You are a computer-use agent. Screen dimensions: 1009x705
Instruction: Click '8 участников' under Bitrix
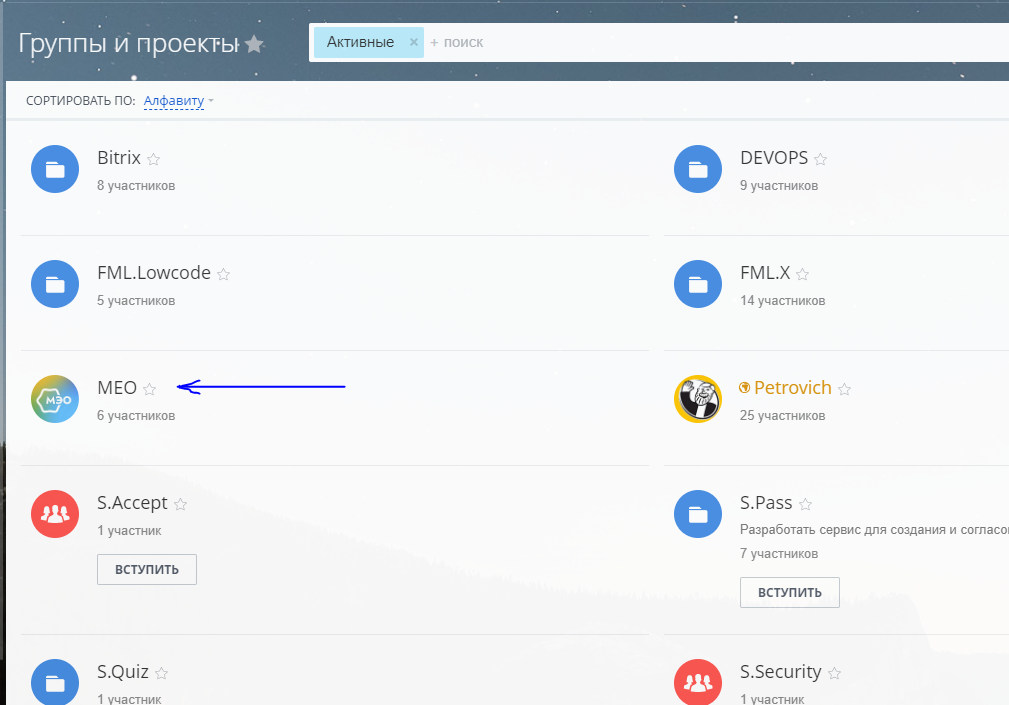coord(136,186)
